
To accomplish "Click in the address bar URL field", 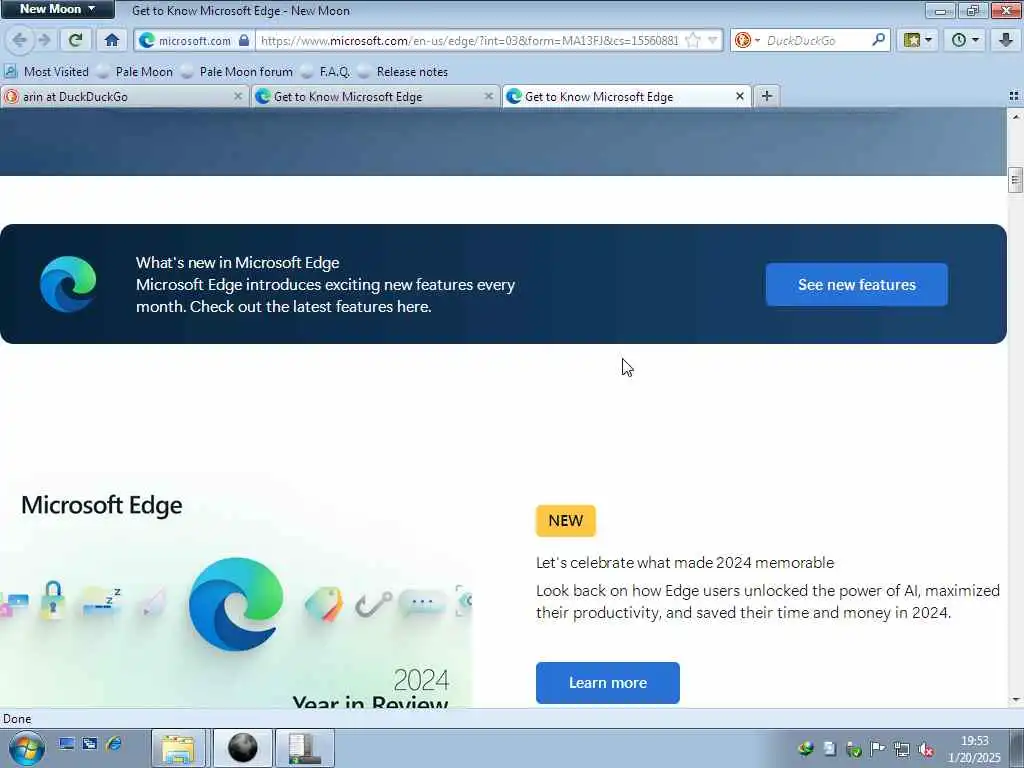I will [470, 40].
